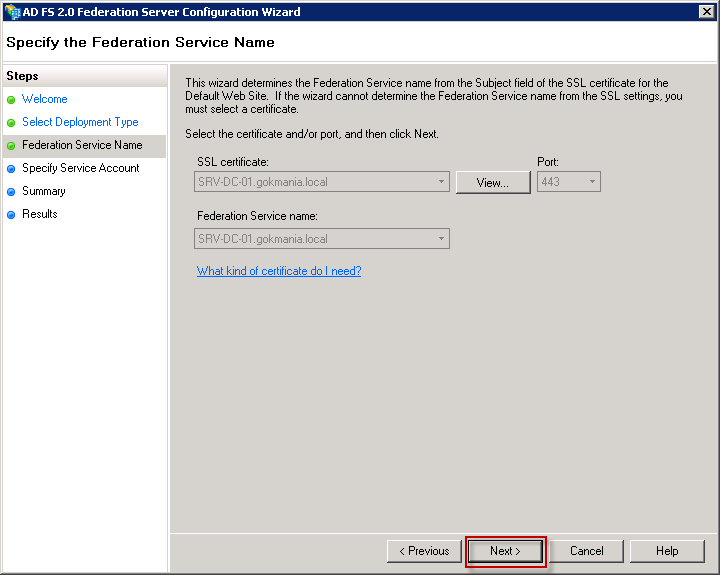Click the Next button
This screenshot has height=575, width=720.
click(505, 551)
